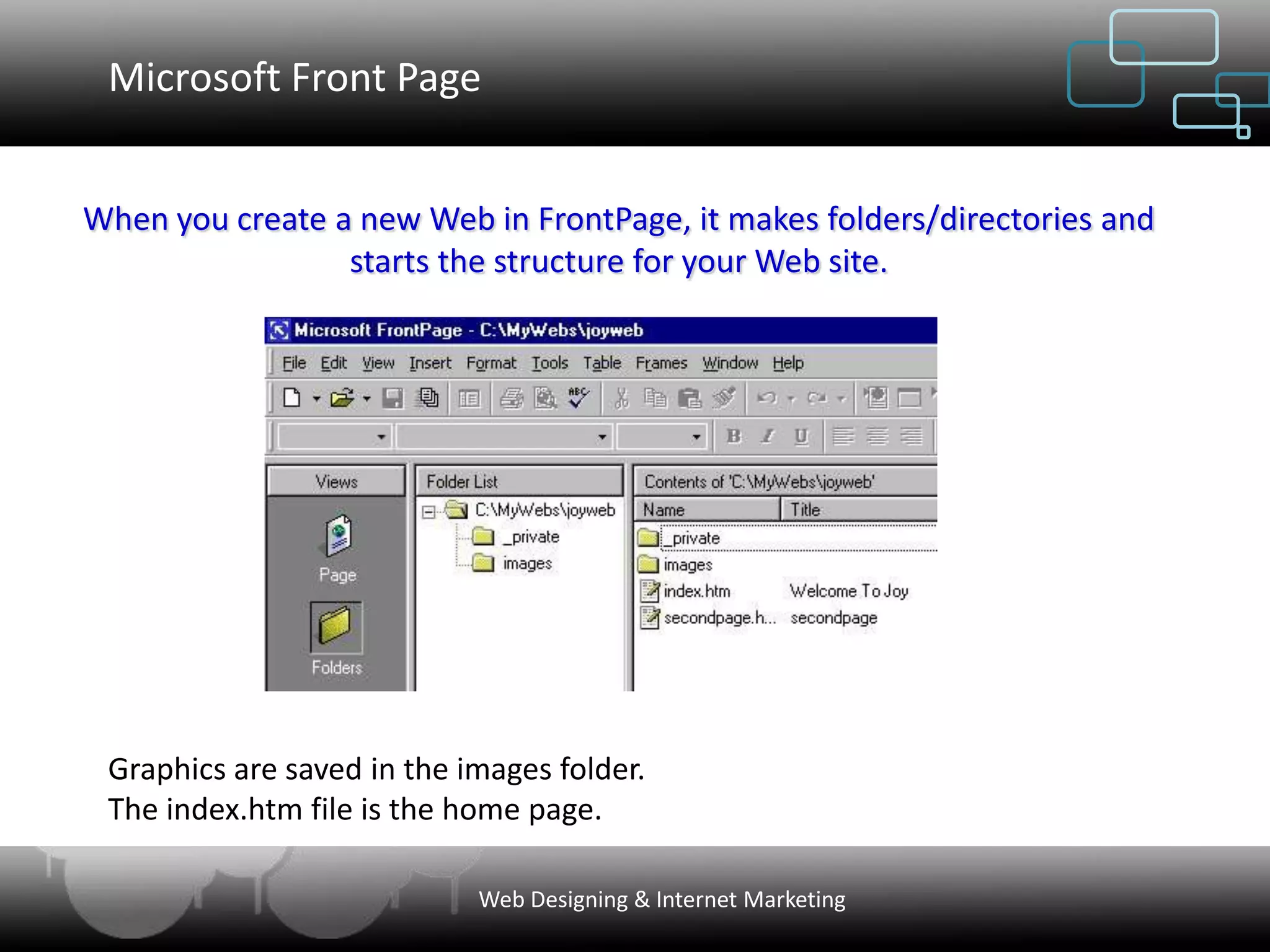This screenshot has height=952, width=1270.
Task: Click the secondpage title cell
Action: tap(833, 618)
